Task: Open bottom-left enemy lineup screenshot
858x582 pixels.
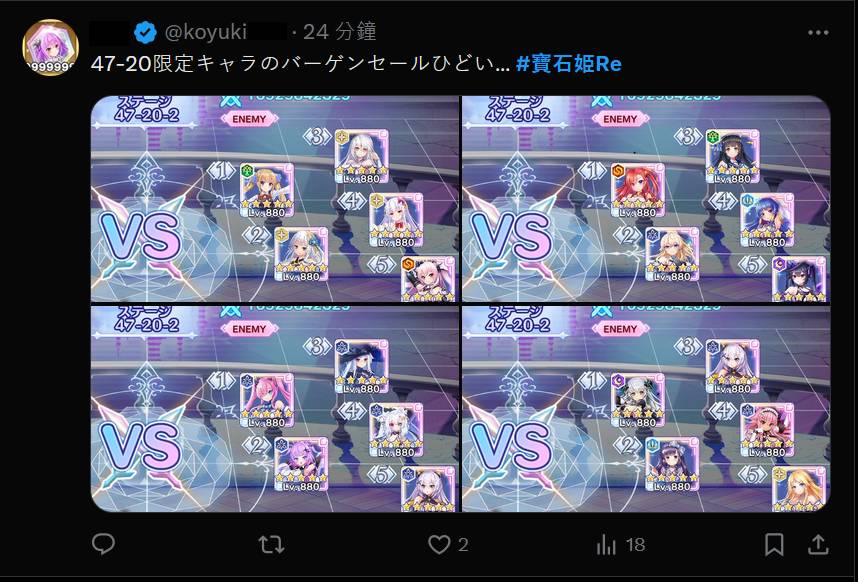Action: point(275,409)
